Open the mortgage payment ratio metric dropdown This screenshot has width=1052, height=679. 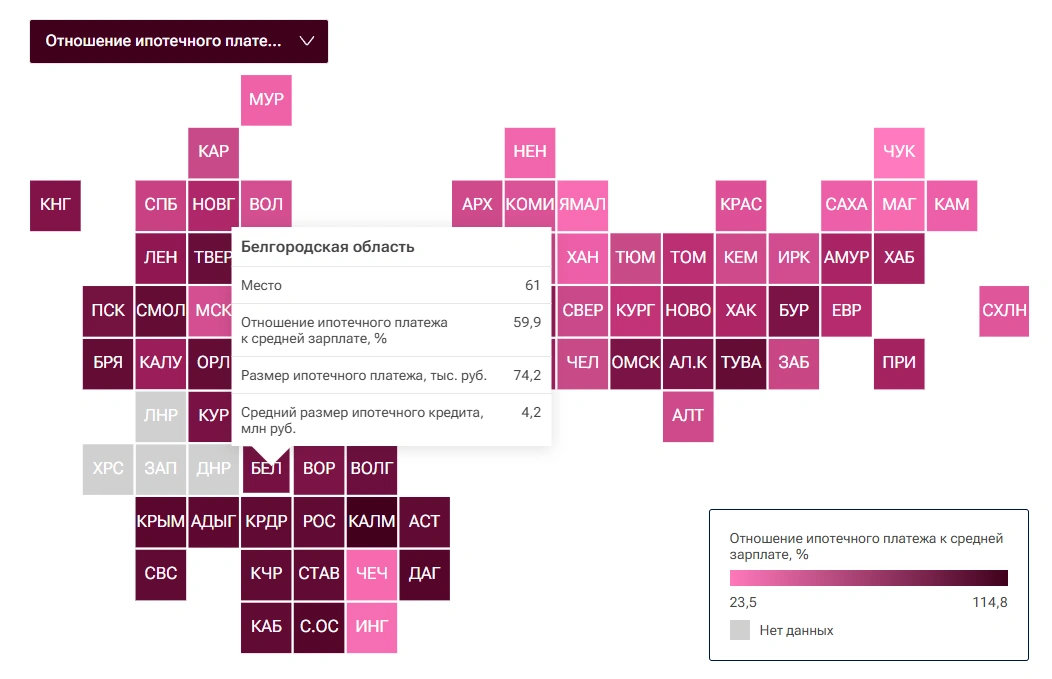[x=165, y=41]
